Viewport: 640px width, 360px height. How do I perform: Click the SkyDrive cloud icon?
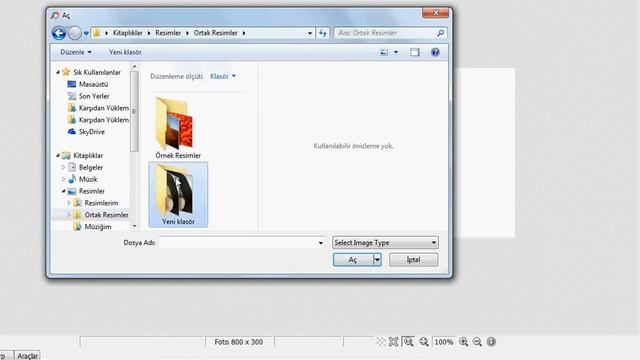72,131
